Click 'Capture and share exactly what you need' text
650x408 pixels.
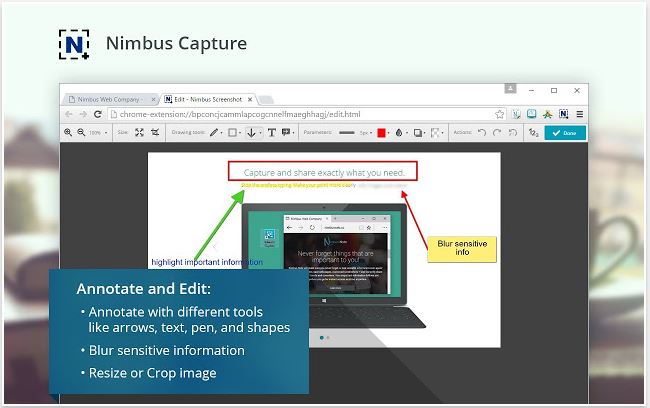(323, 172)
